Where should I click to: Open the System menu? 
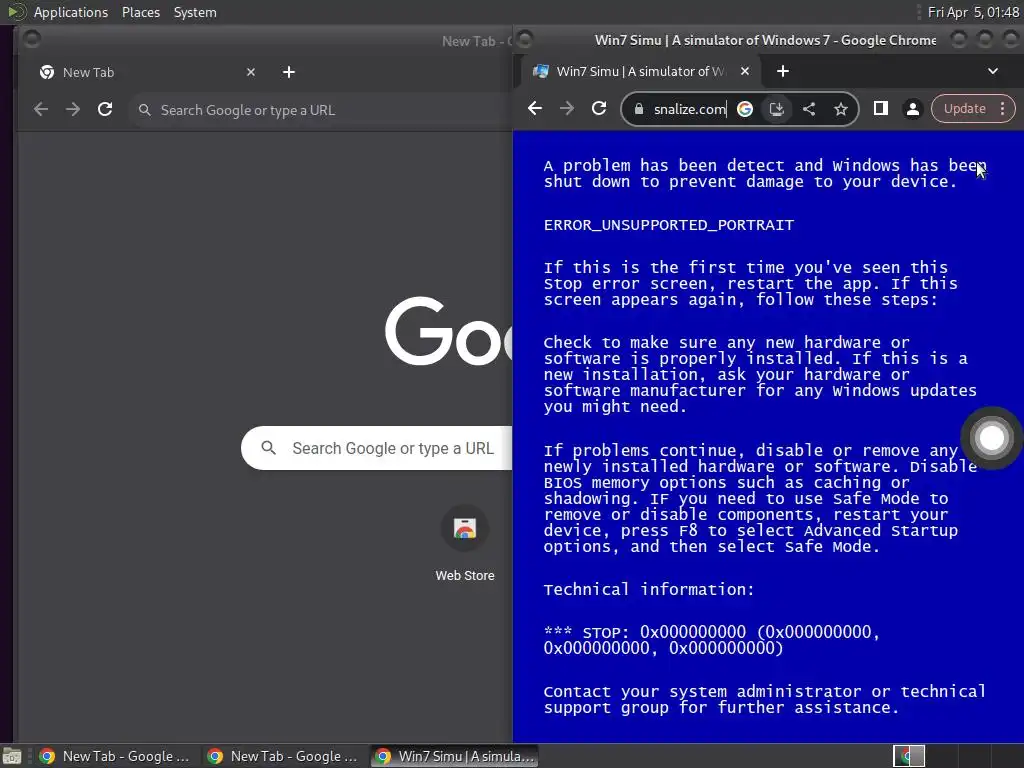point(195,12)
